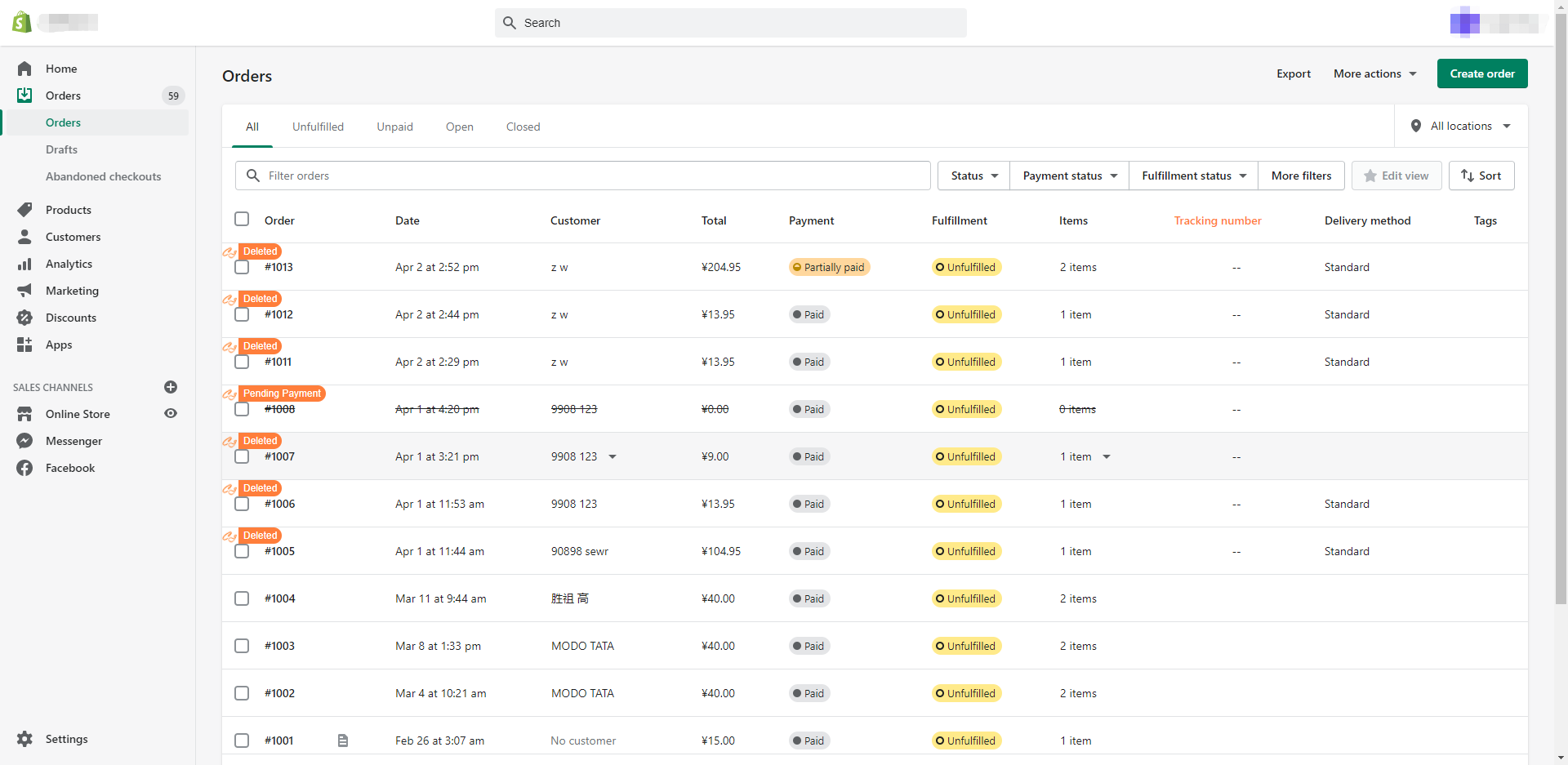Viewport: 1568px width, 765px height.
Task: Click in the Filter orders field
Action: click(x=583, y=176)
